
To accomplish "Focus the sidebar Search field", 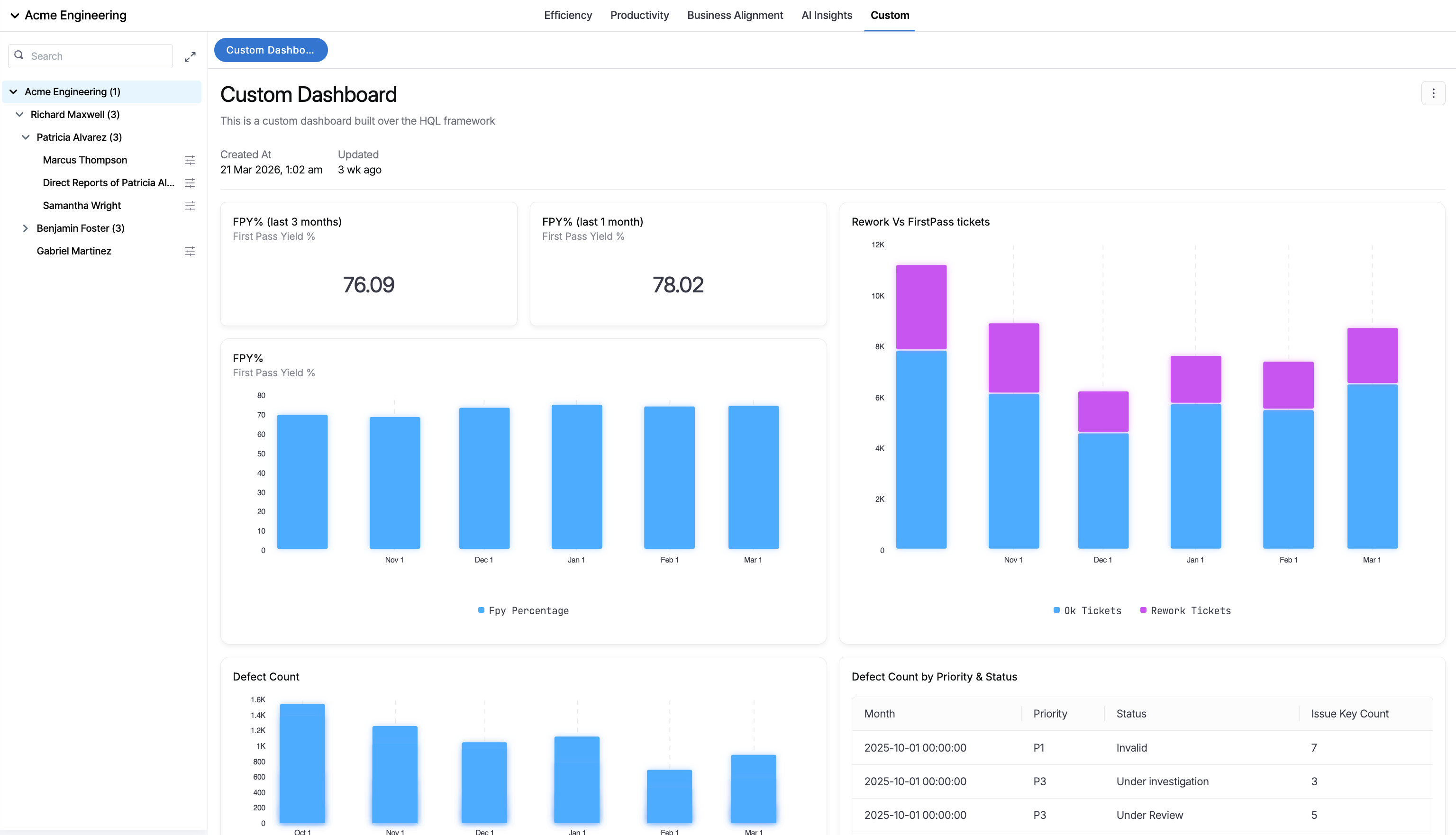I will (98, 56).
